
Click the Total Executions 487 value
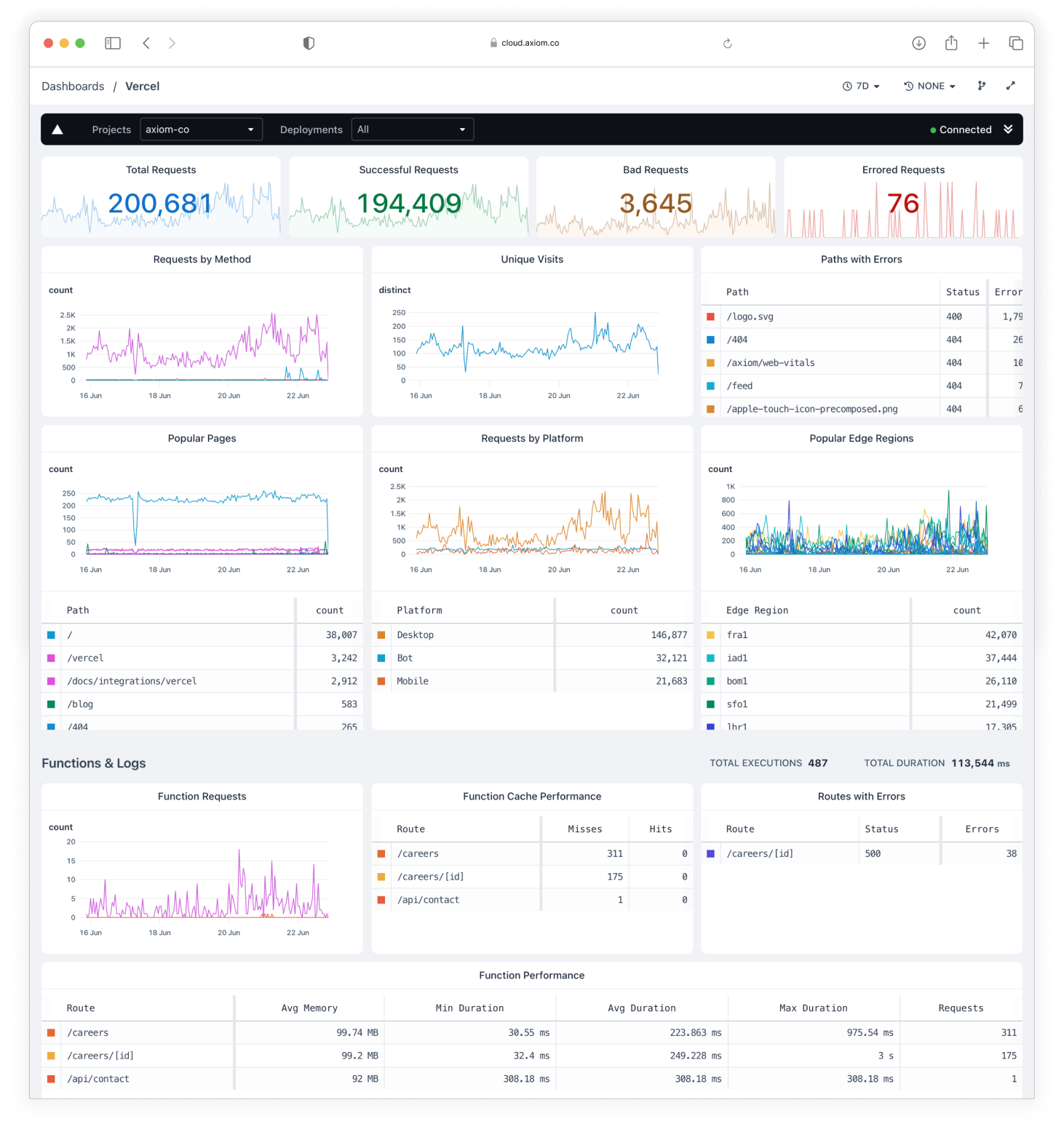click(817, 763)
